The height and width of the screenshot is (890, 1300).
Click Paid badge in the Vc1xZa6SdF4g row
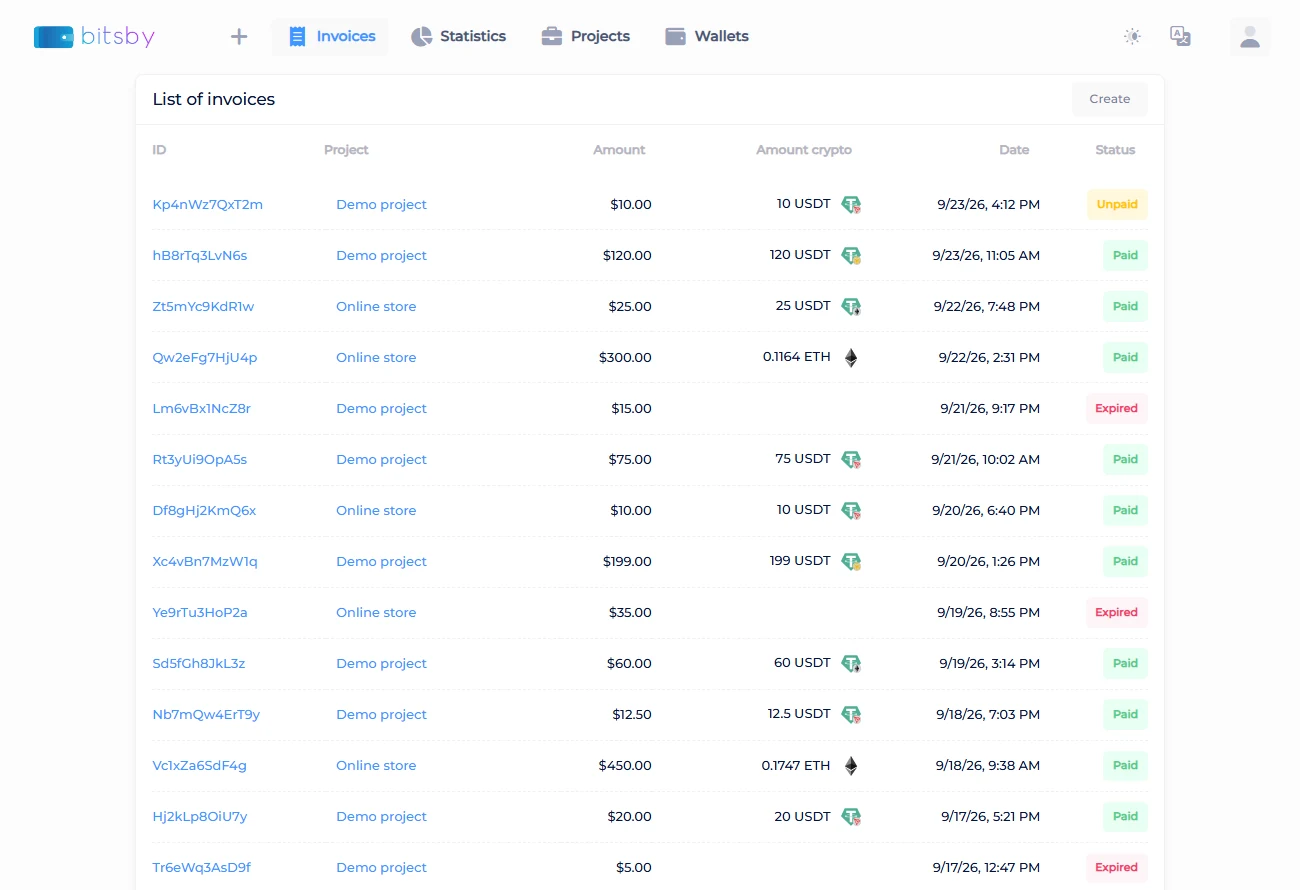[x=1125, y=766]
